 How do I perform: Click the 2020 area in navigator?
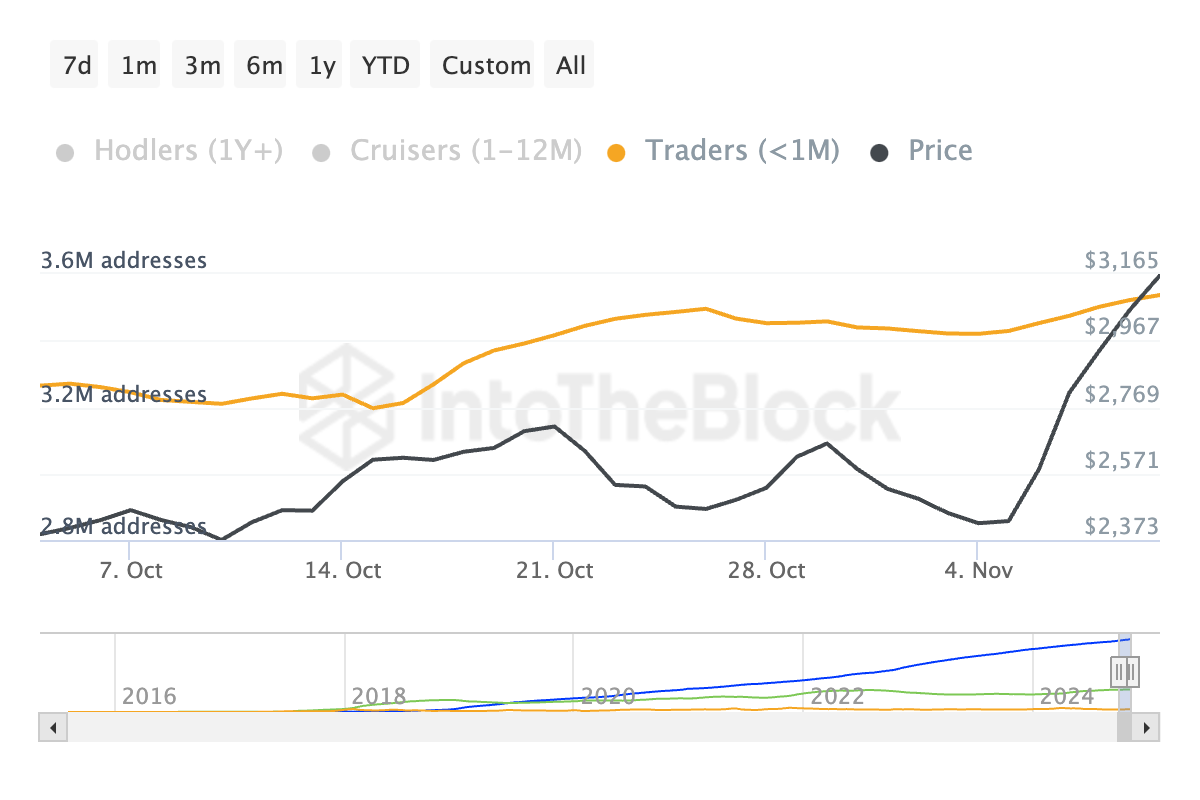pos(608,696)
